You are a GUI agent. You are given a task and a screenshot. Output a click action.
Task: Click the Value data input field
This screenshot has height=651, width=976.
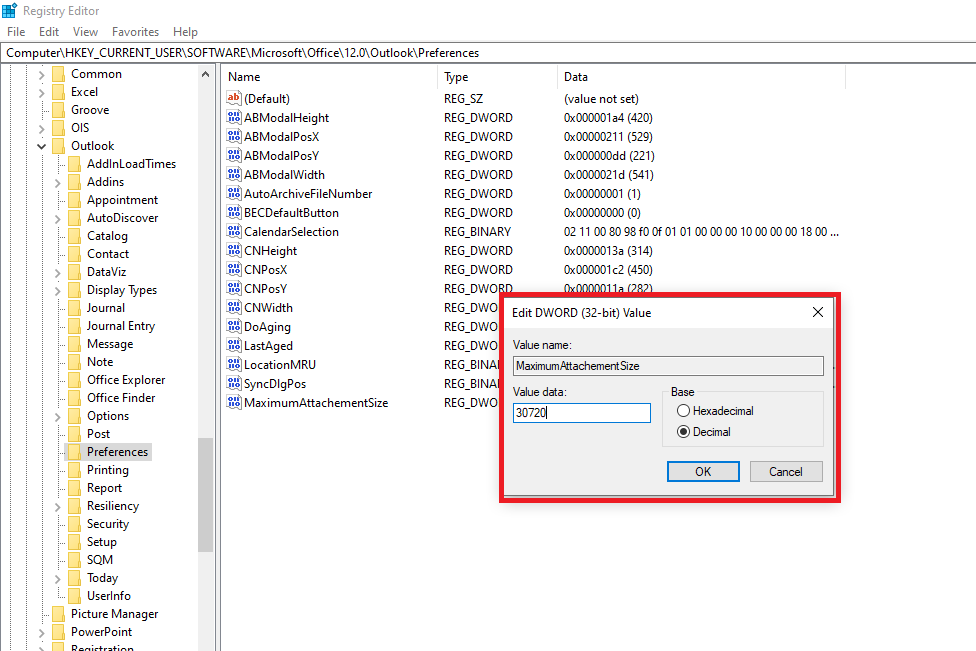(581, 413)
